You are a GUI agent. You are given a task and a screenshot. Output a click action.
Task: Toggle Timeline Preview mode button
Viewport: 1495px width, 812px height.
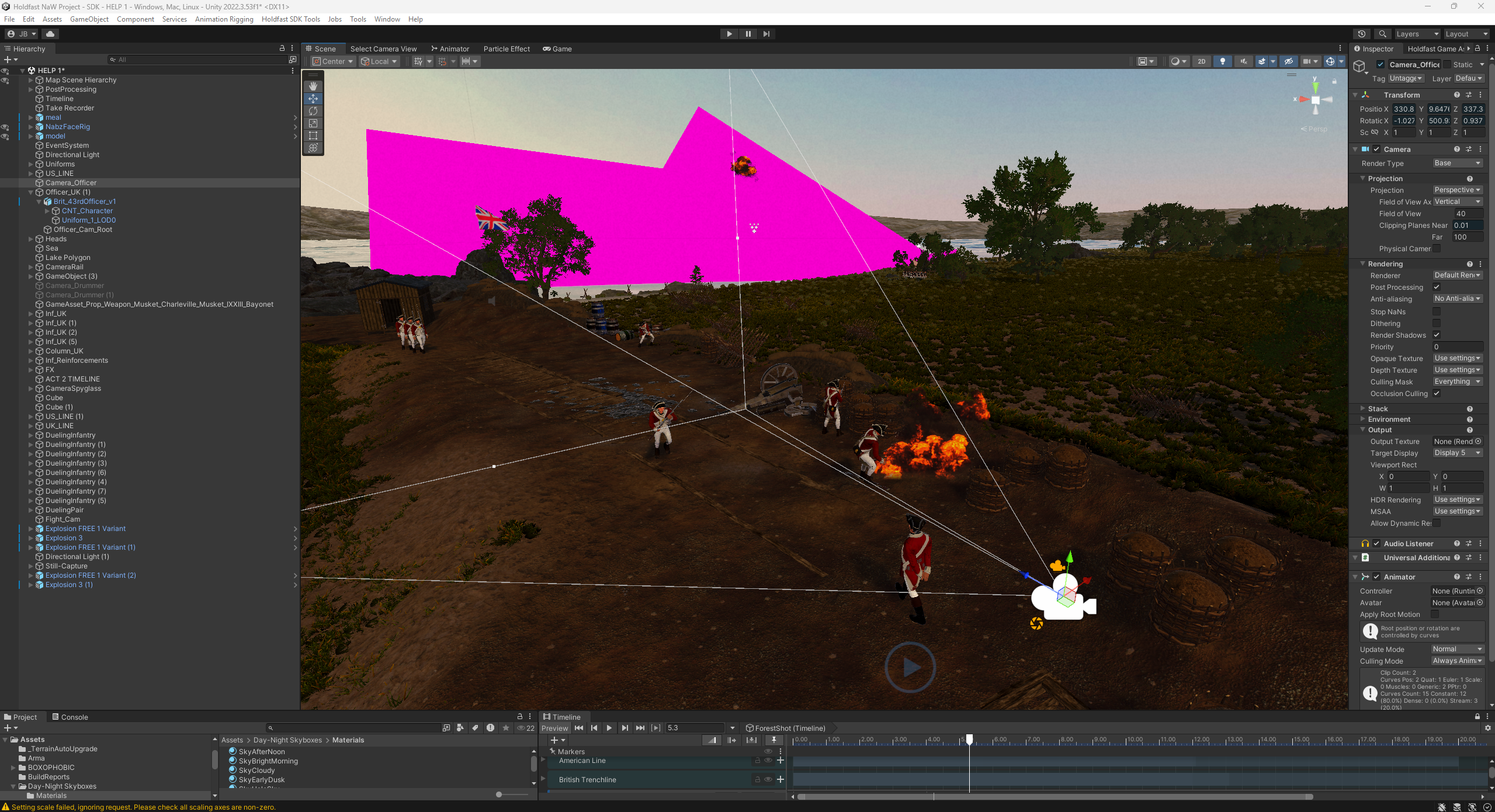pos(554,728)
